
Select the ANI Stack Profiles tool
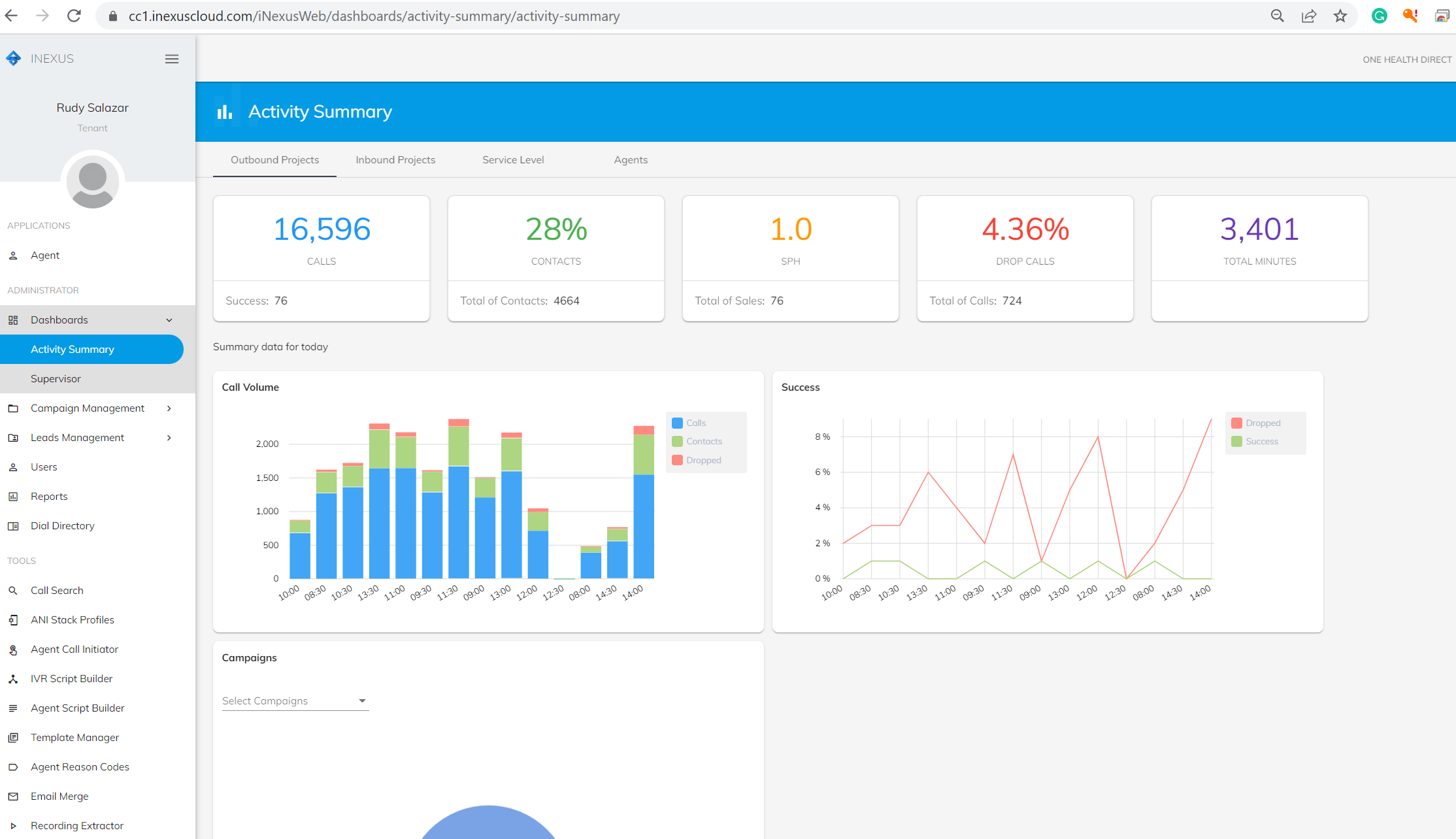coord(72,619)
